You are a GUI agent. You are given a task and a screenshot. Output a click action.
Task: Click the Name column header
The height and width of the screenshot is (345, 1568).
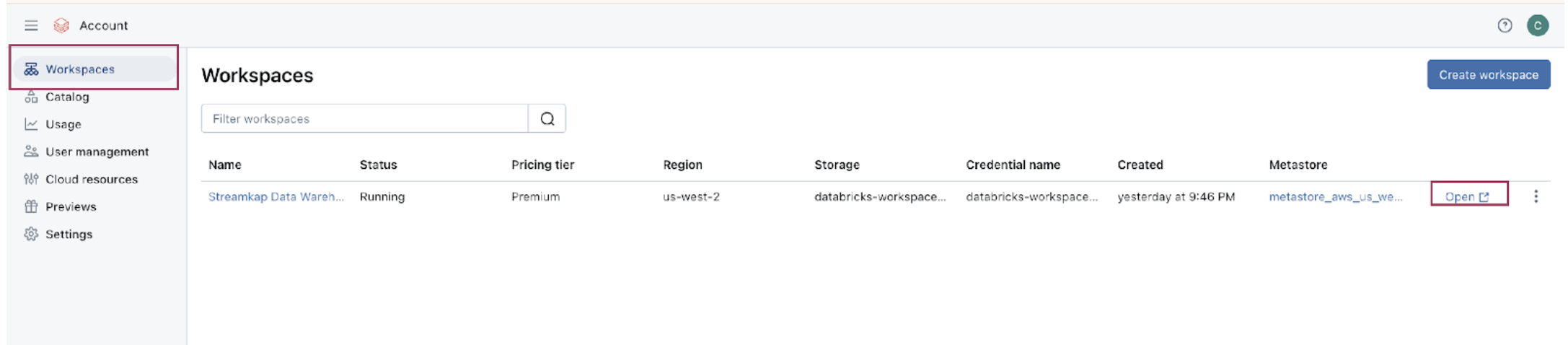pos(225,165)
